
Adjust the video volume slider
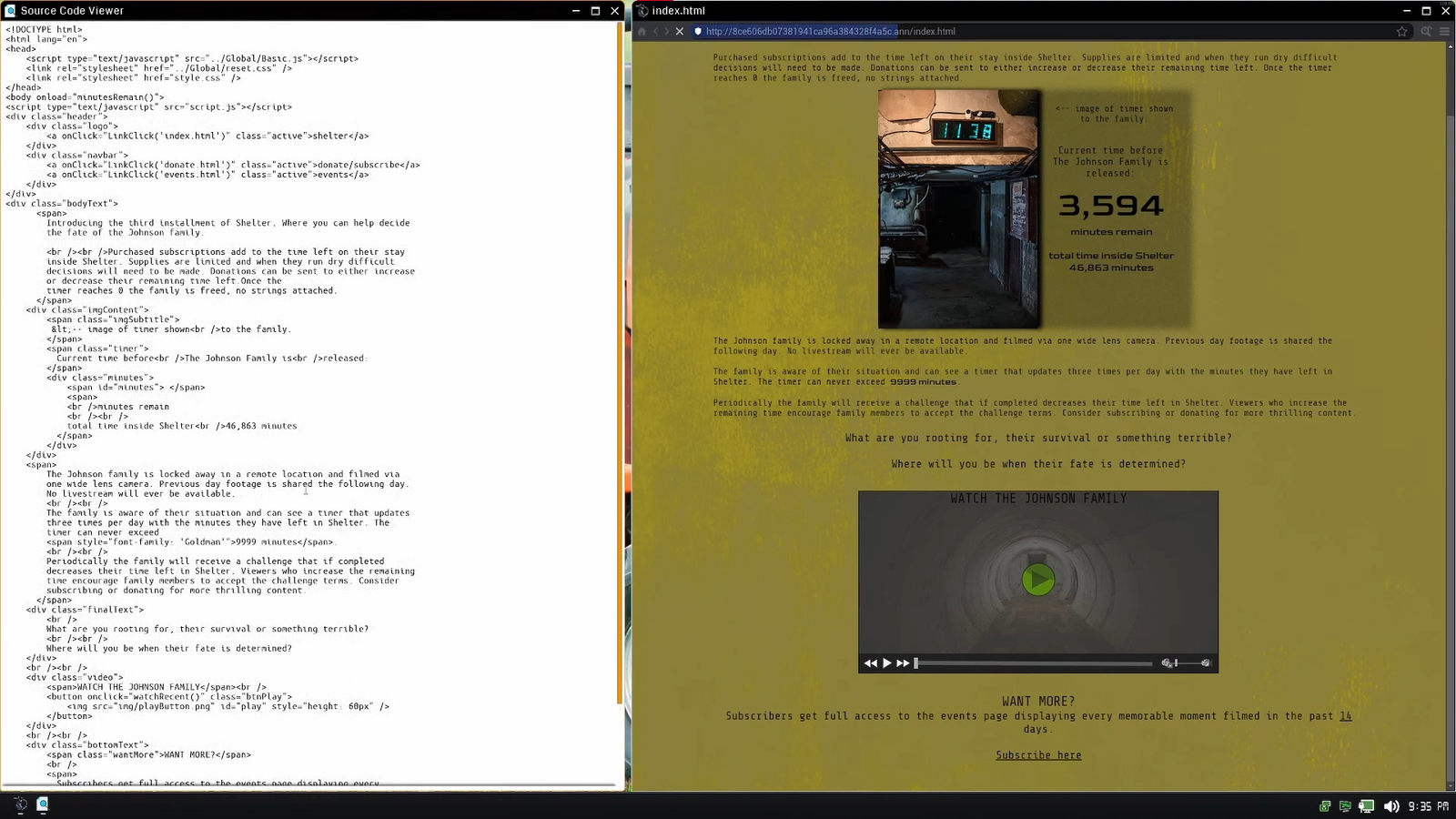coord(1187,663)
